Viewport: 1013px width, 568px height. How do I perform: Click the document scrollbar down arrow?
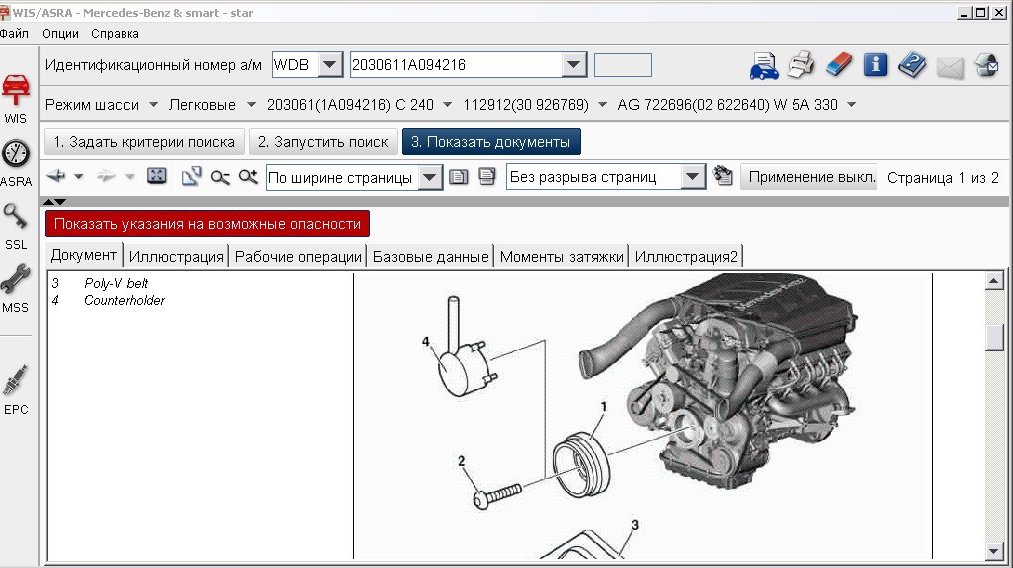point(994,551)
